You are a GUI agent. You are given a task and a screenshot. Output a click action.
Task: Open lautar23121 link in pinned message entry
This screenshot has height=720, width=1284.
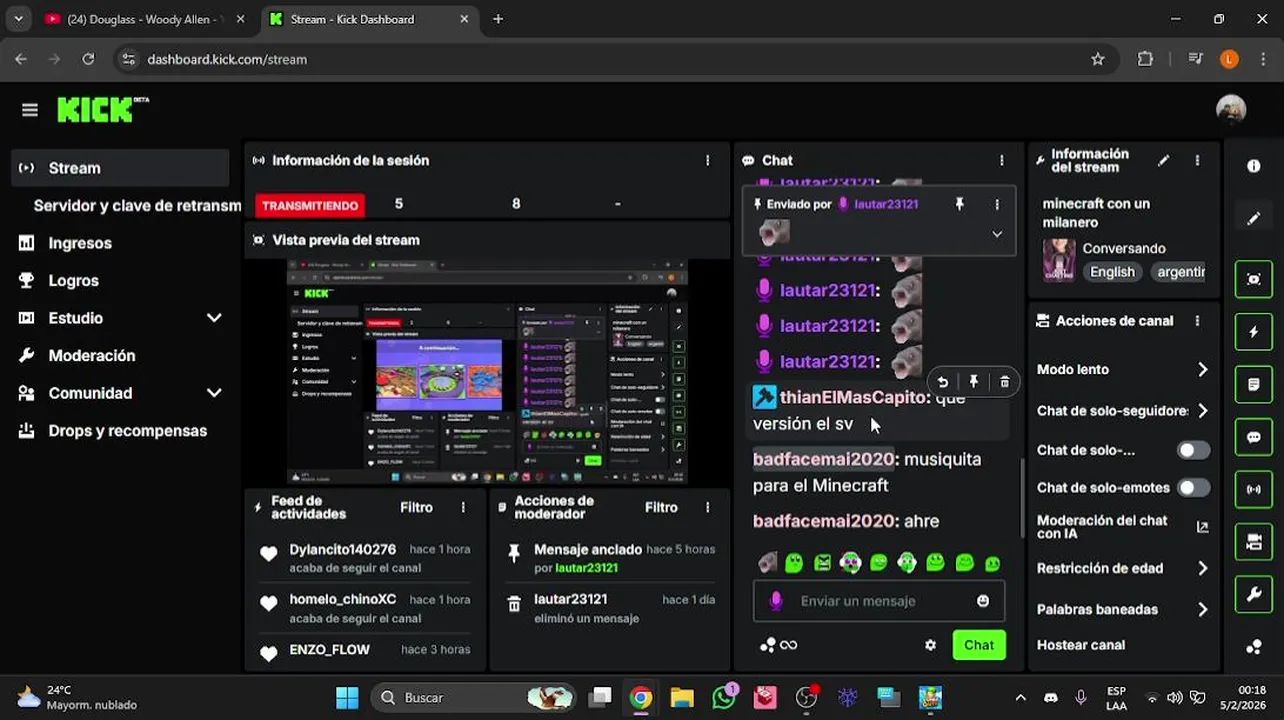(x=586, y=568)
